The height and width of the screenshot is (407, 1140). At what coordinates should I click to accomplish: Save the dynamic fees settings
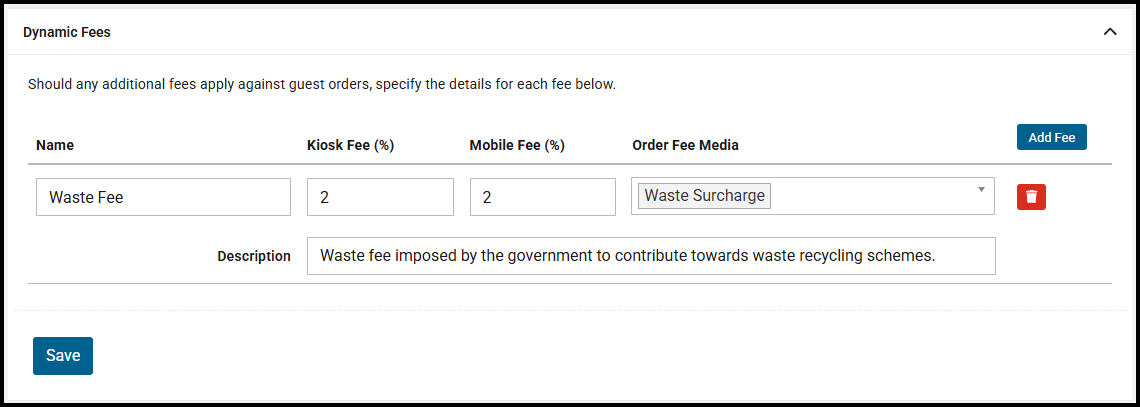click(x=63, y=356)
